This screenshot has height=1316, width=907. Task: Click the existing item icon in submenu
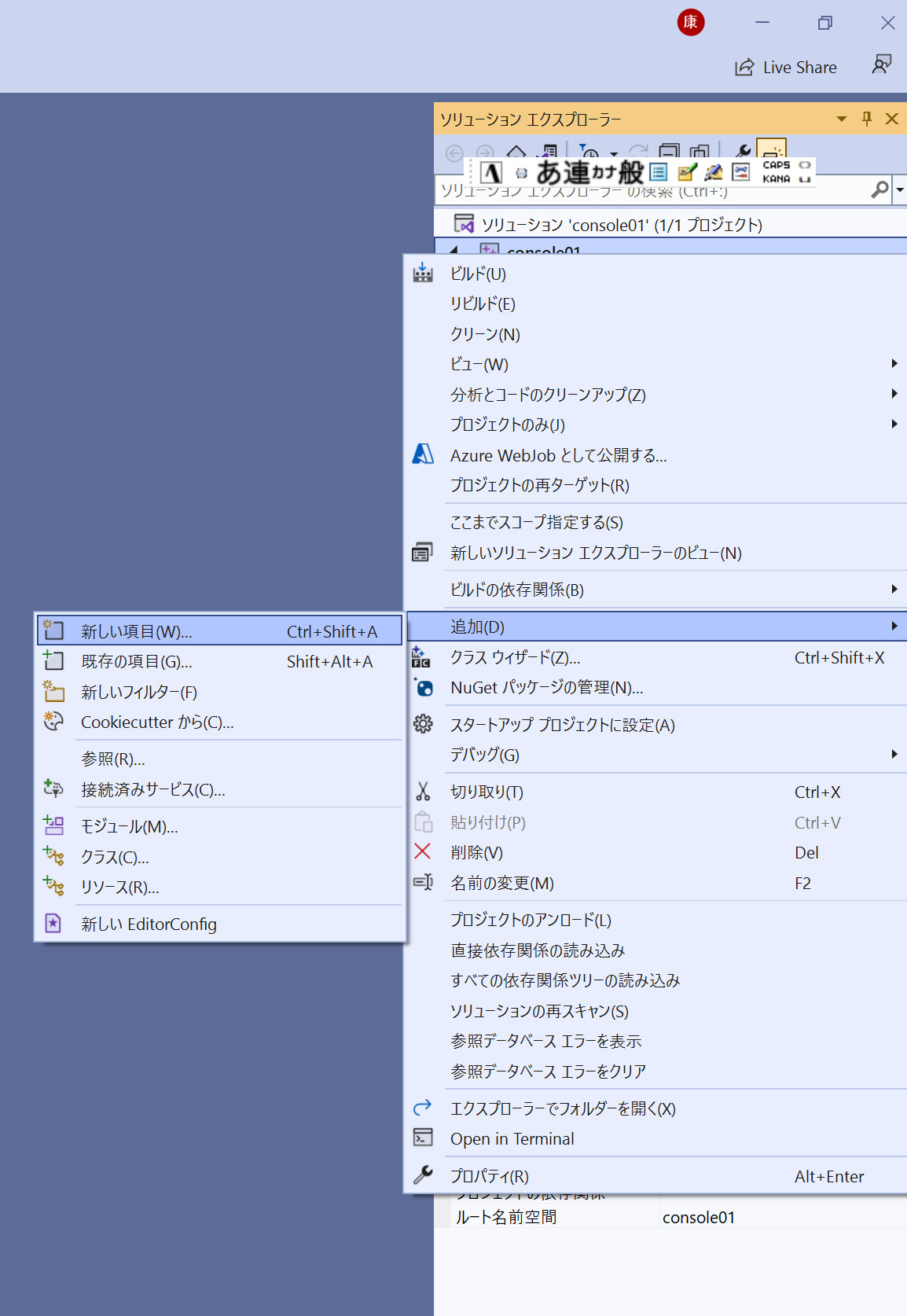coord(53,660)
